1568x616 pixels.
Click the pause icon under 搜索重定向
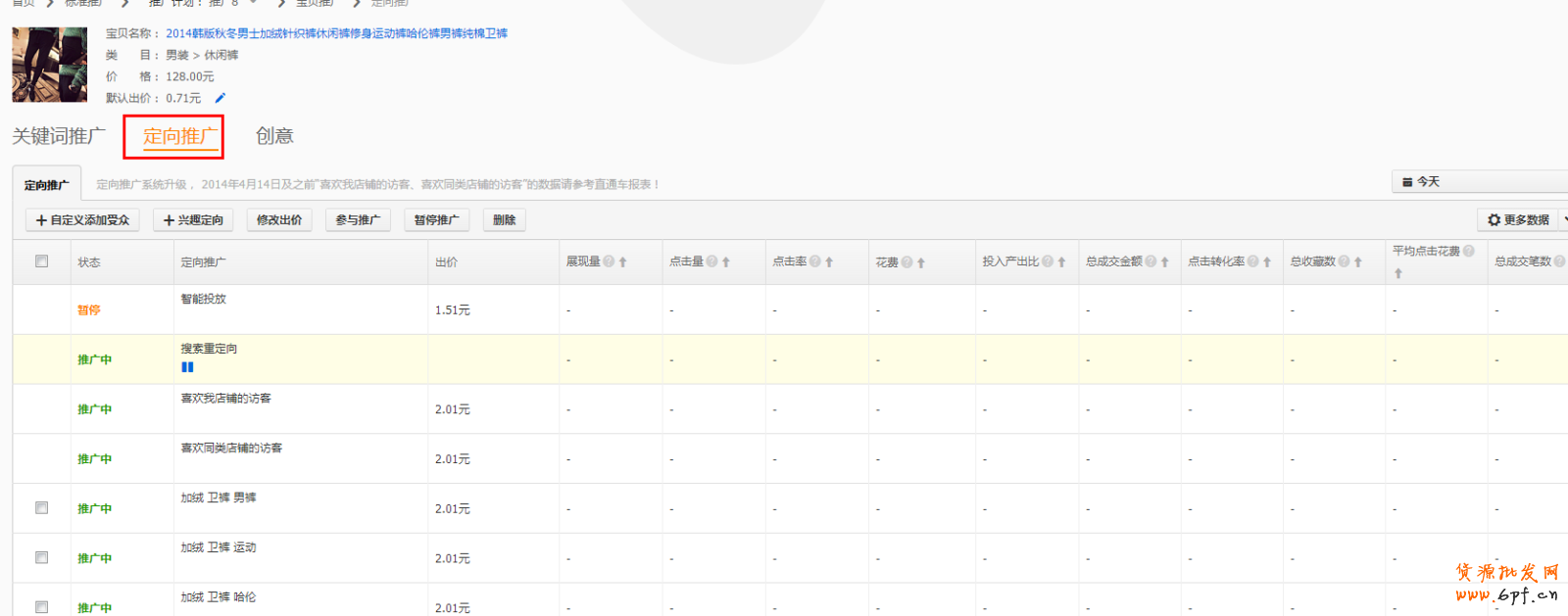coord(187,367)
